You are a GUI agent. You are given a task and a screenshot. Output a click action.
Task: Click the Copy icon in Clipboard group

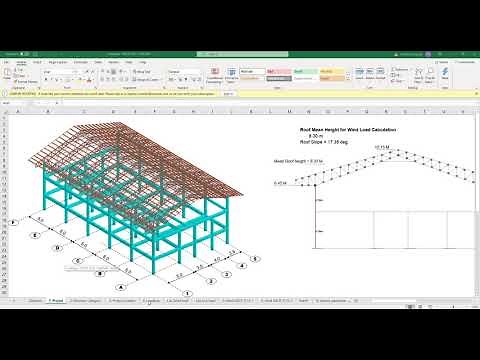pyautogui.click(x=16, y=75)
